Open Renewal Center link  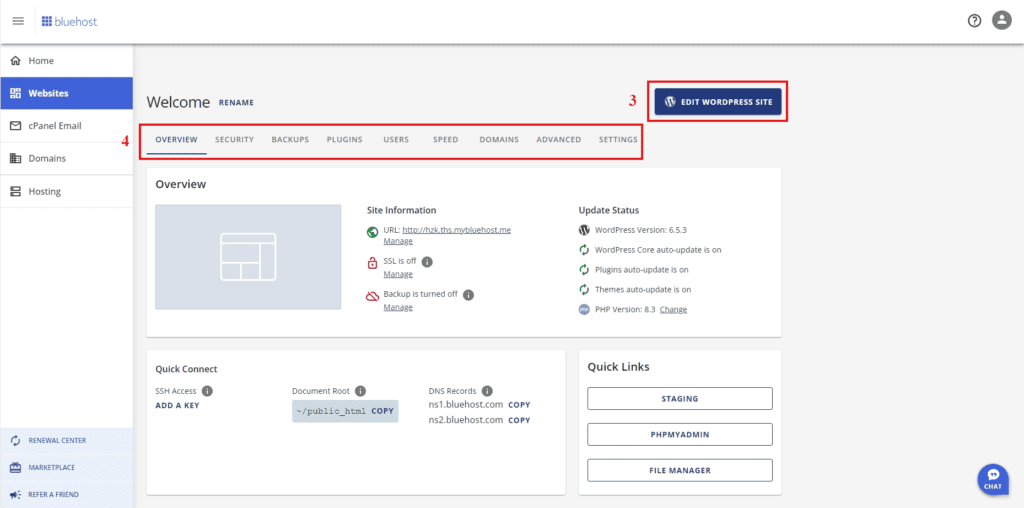pyautogui.click(x=67, y=441)
